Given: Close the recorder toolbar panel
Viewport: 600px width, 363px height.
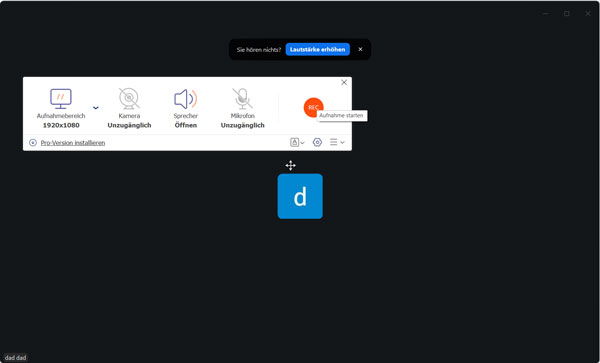Looking at the screenshot, I should coord(344,82).
